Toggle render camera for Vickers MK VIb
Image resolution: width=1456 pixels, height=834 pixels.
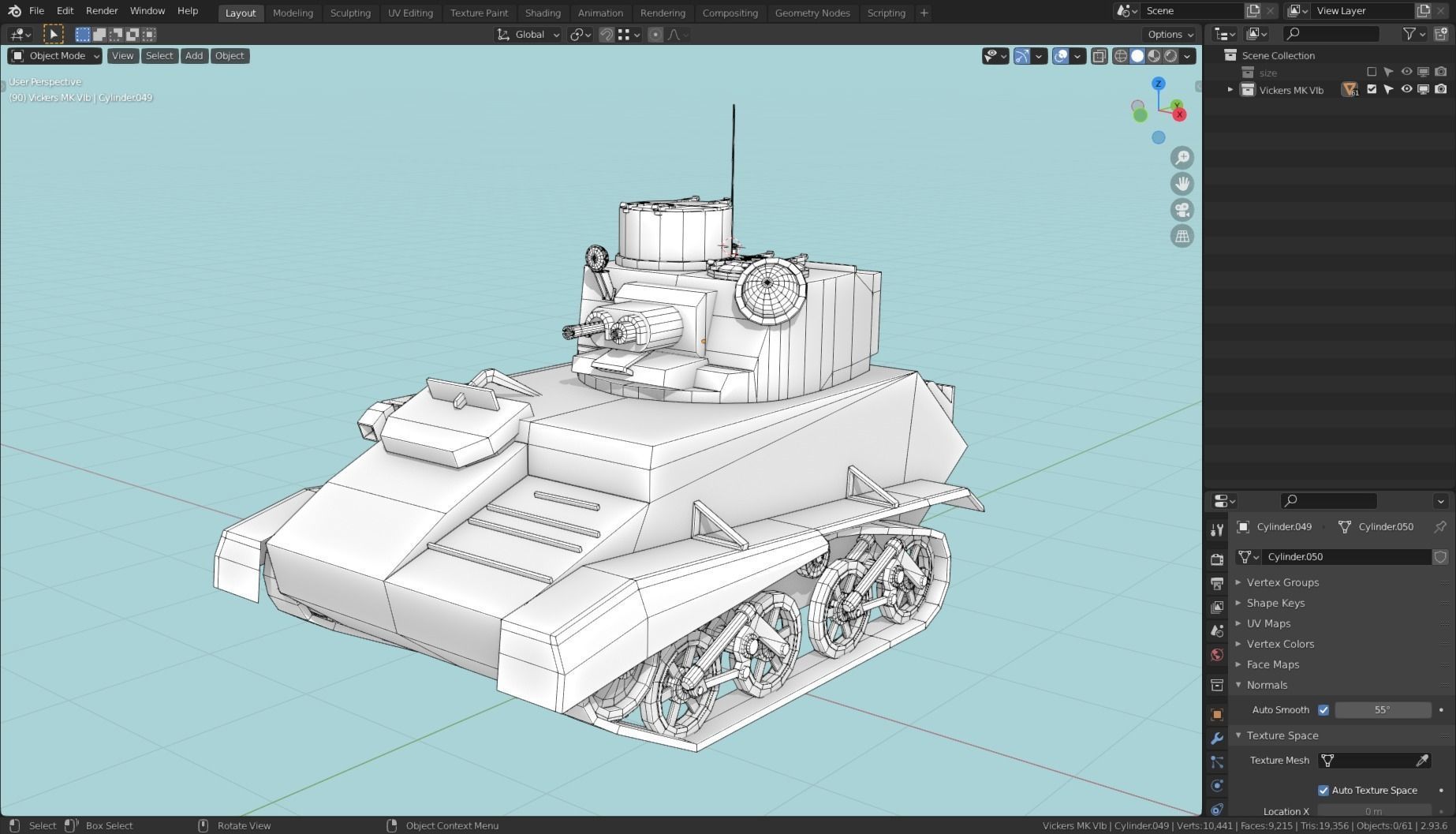tap(1441, 89)
